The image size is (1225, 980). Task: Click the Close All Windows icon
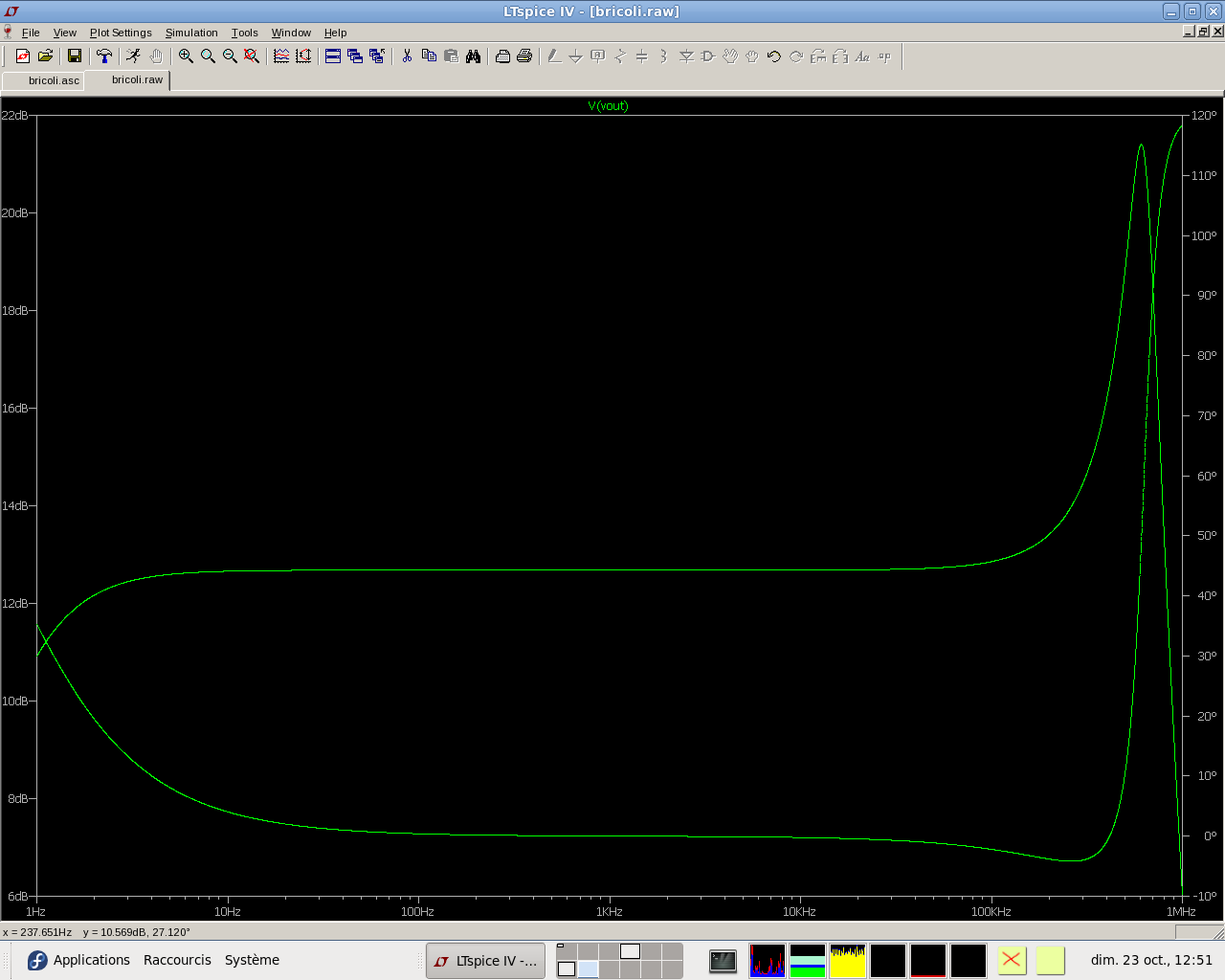(x=377, y=56)
